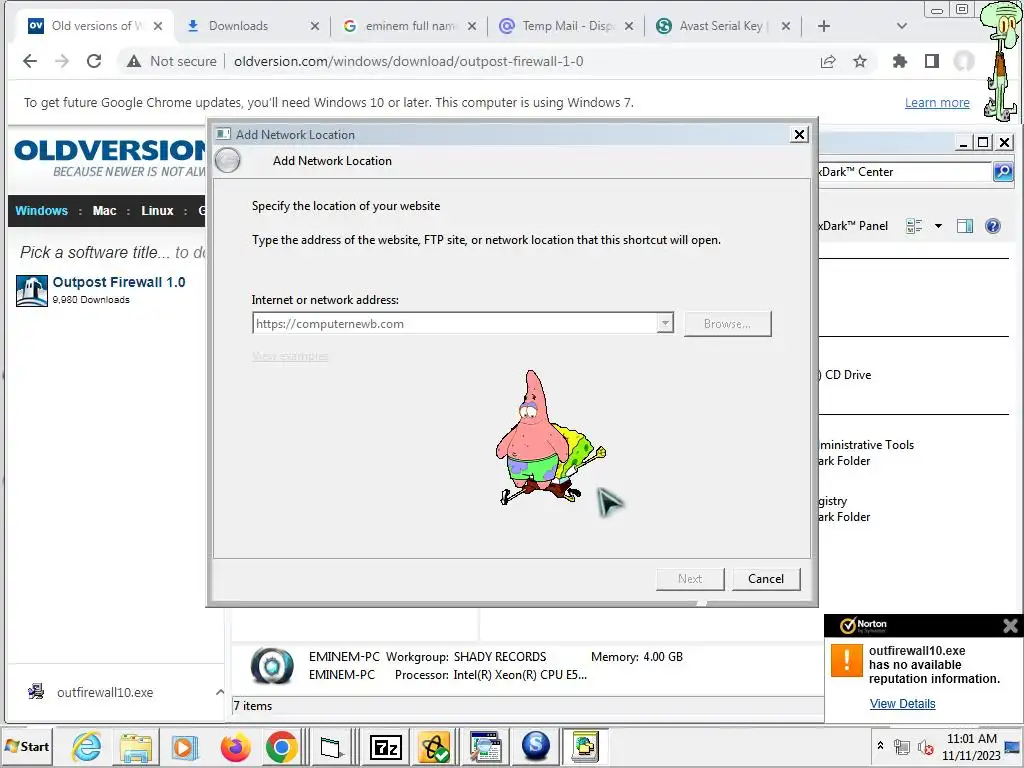The height and width of the screenshot is (768, 1024).
Task: Close Norton notification popup
Action: [x=1010, y=626]
